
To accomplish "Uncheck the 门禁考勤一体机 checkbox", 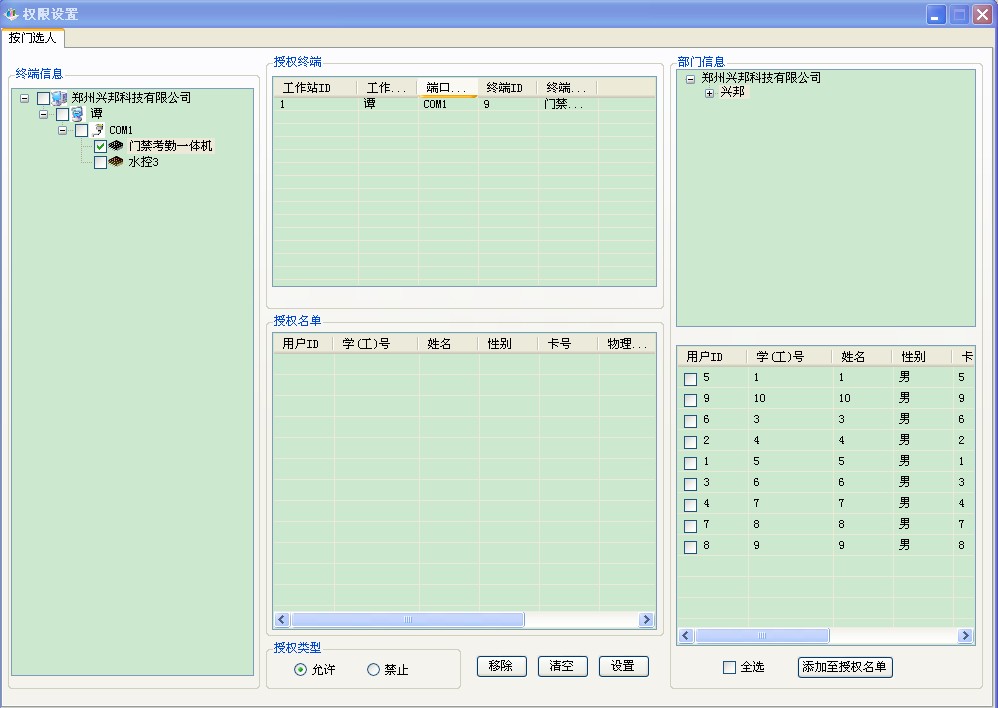I will pos(100,146).
